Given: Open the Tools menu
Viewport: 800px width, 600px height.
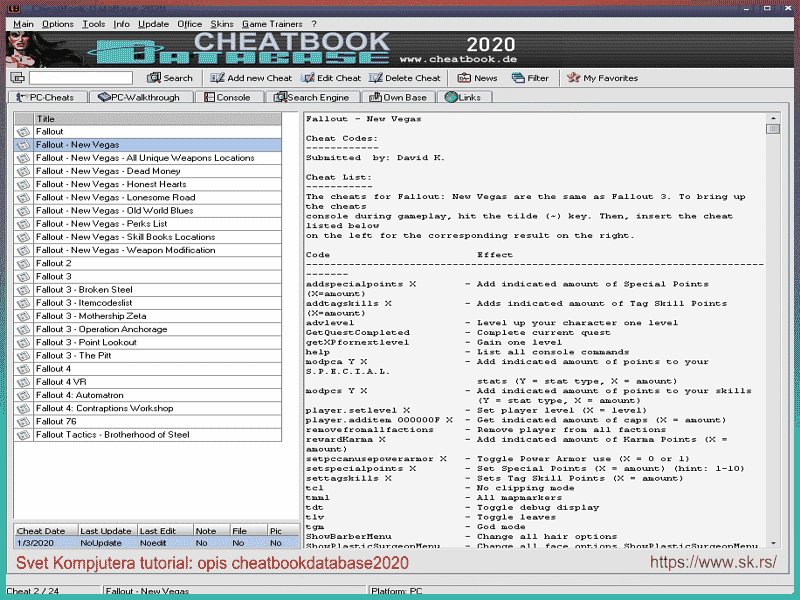Looking at the screenshot, I should (94, 24).
